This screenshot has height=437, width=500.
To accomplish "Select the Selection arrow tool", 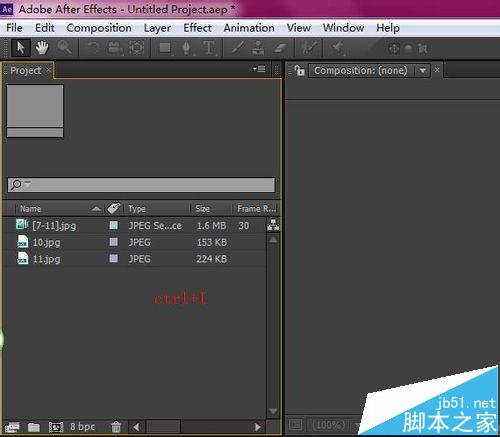I will tap(21, 48).
